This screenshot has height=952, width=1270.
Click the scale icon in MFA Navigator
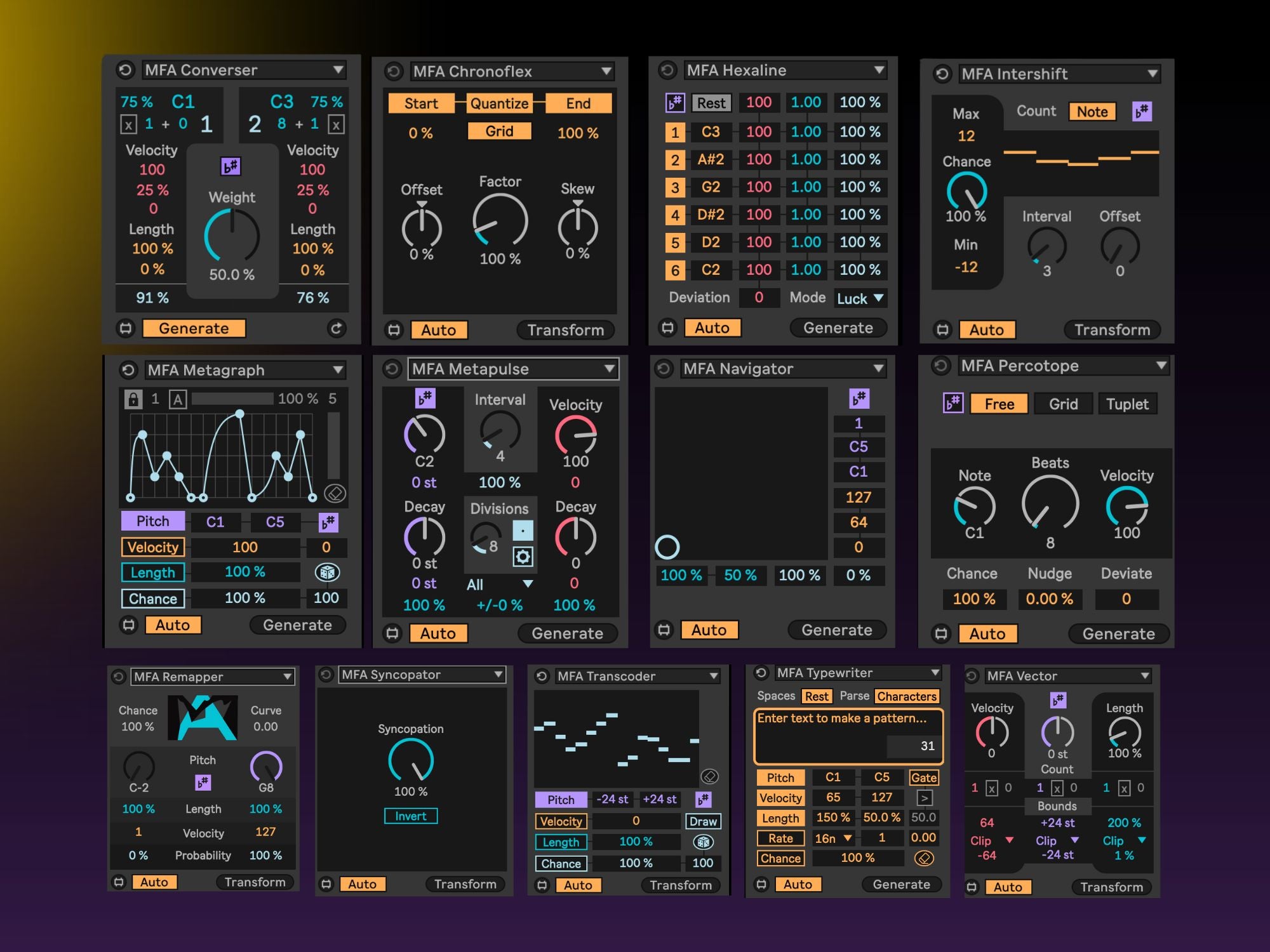click(x=859, y=399)
